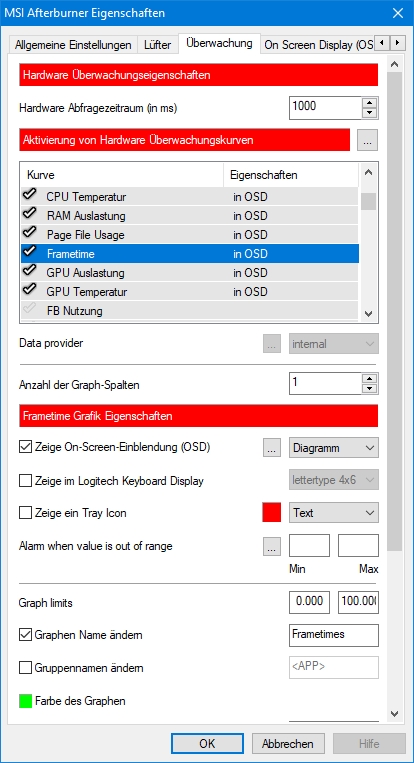This screenshot has width=414, height=763.
Task: Edit the alarm Max value field
Action: (x=359, y=545)
